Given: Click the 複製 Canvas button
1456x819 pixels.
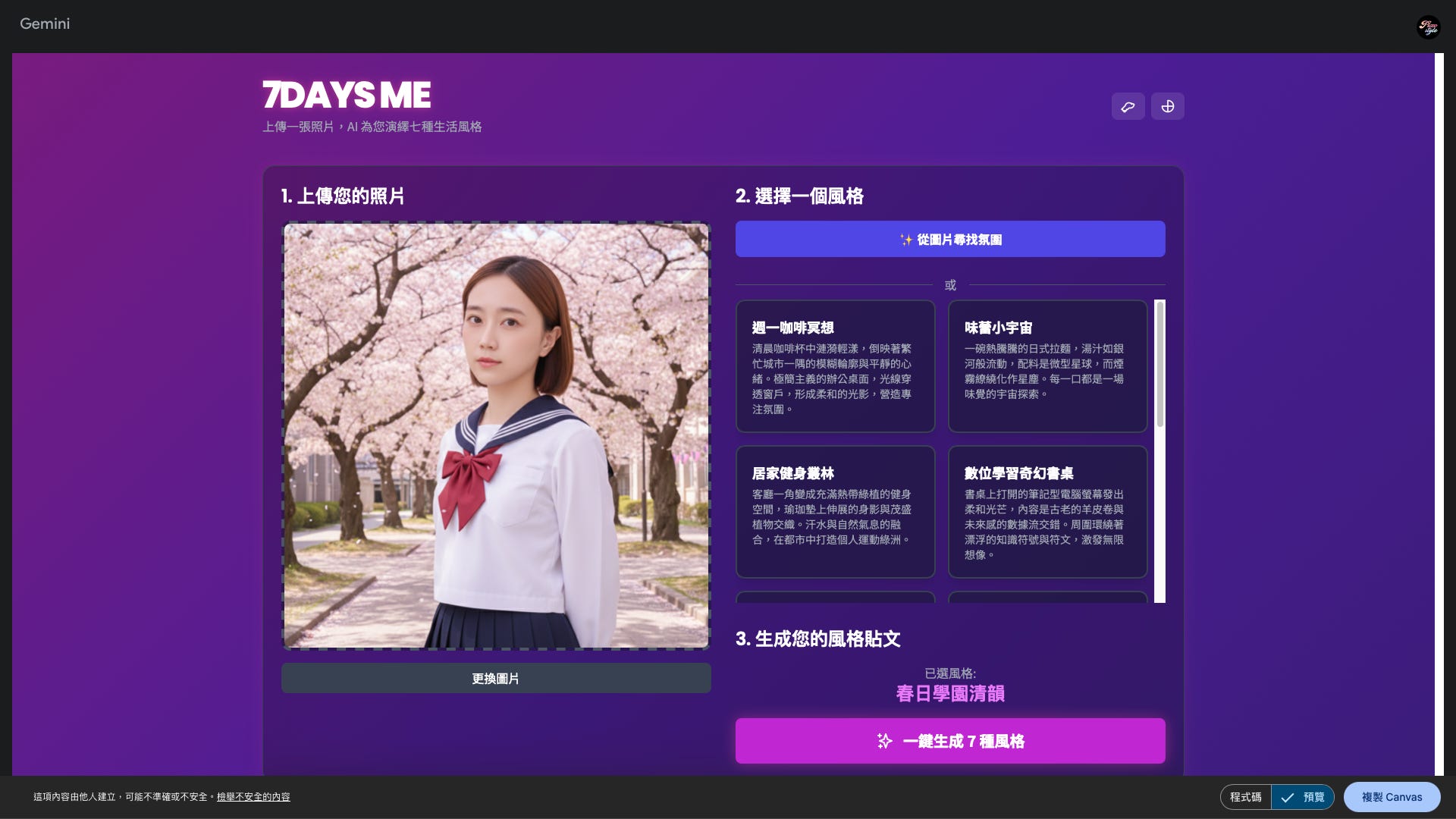Looking at the screenshot, I should click(x=1392, y=797).
